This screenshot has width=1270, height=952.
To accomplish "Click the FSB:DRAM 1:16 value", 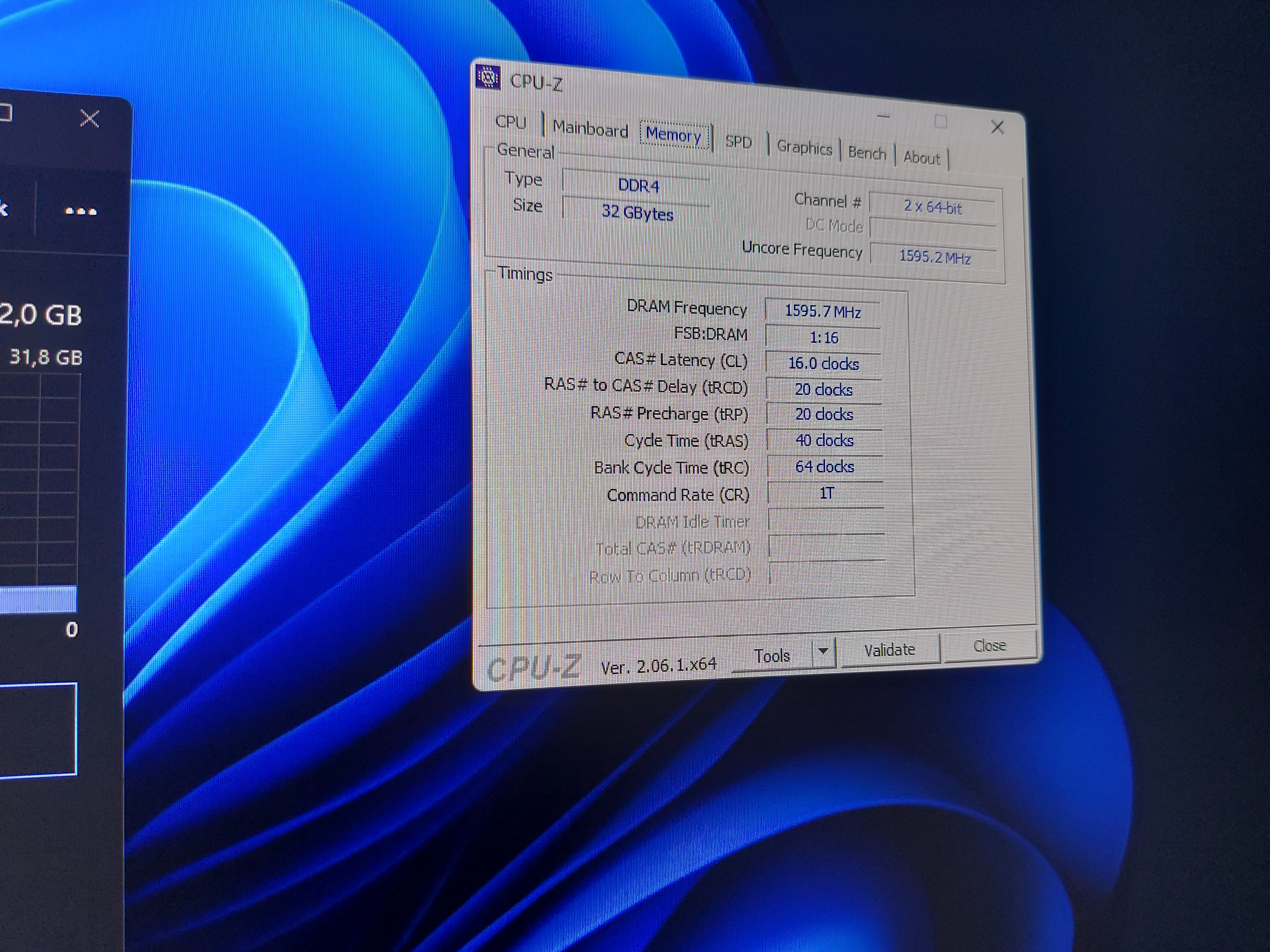I will coord(823,337).
